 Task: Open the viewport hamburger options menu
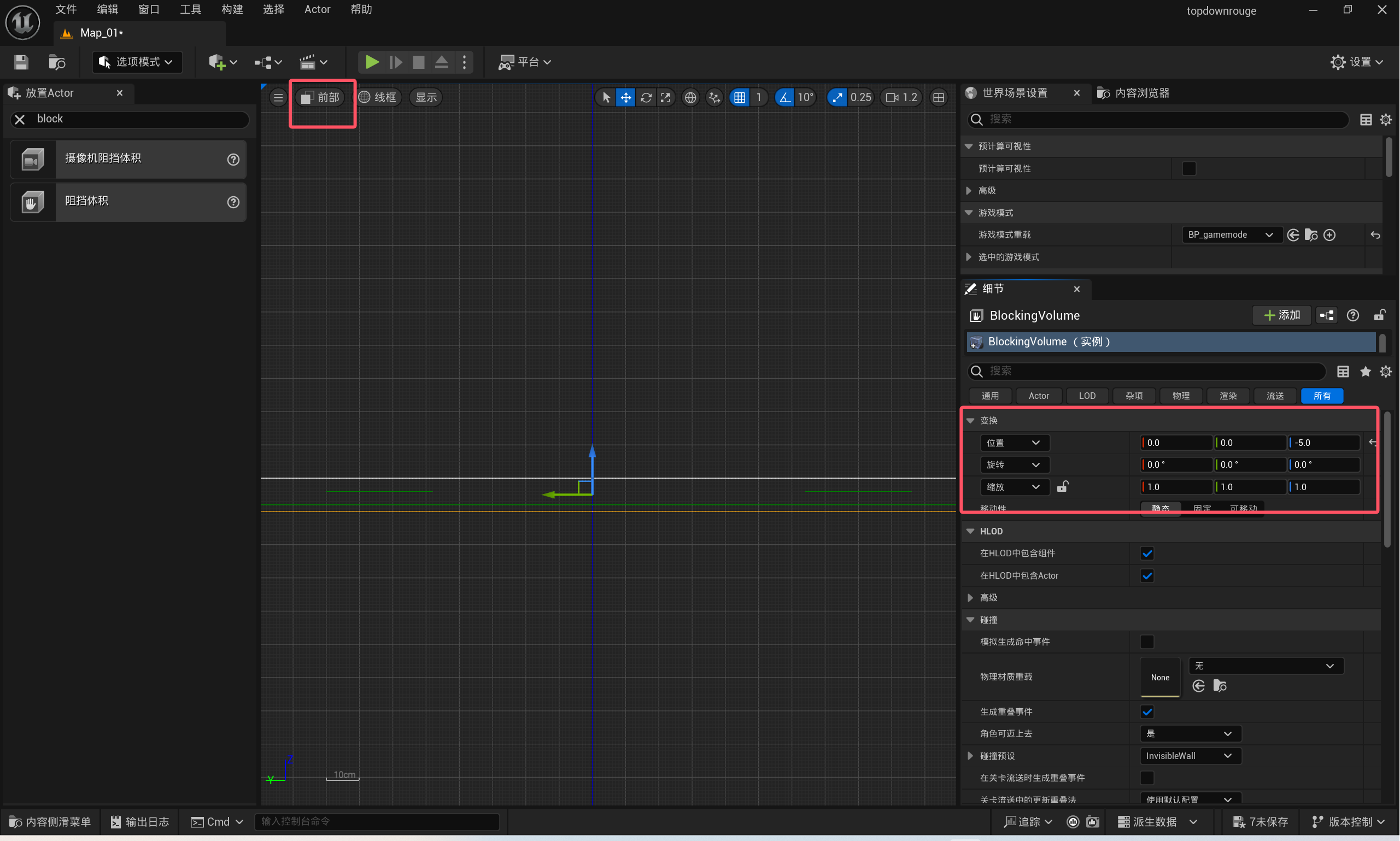pyautogui.click(x=278, y=97)
